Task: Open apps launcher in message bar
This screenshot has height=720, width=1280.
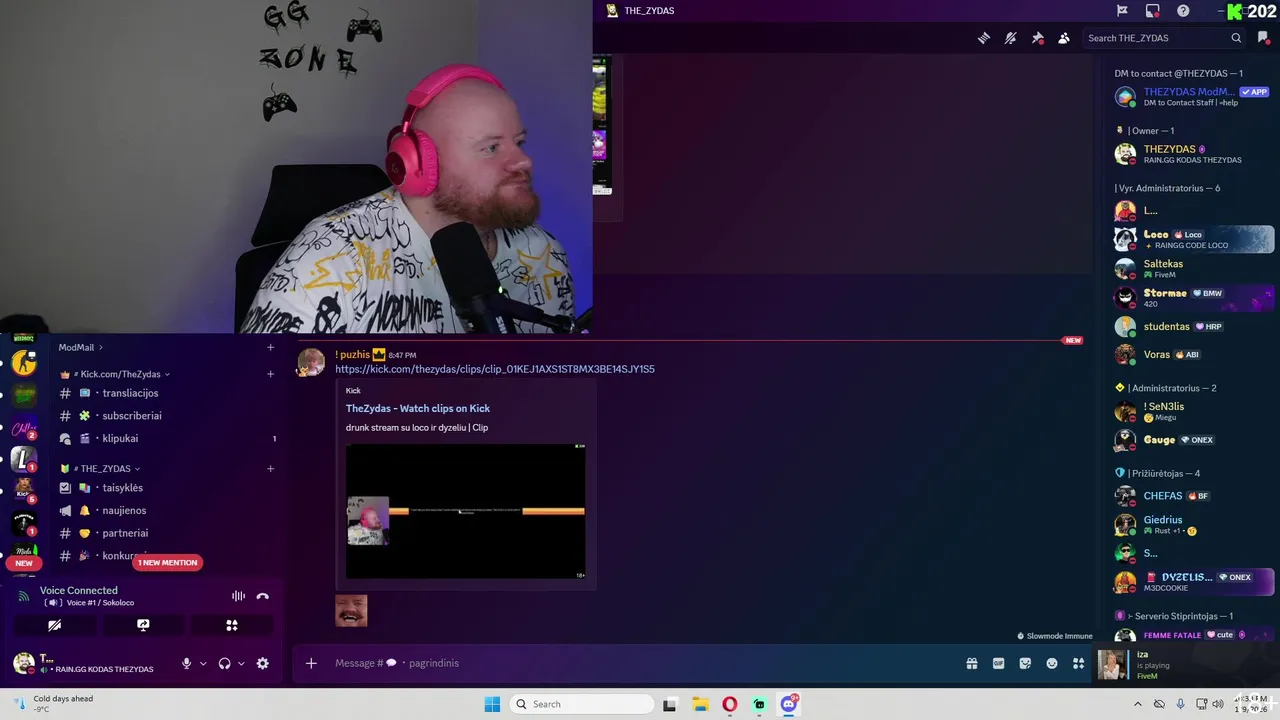Action: point(1078,663)
